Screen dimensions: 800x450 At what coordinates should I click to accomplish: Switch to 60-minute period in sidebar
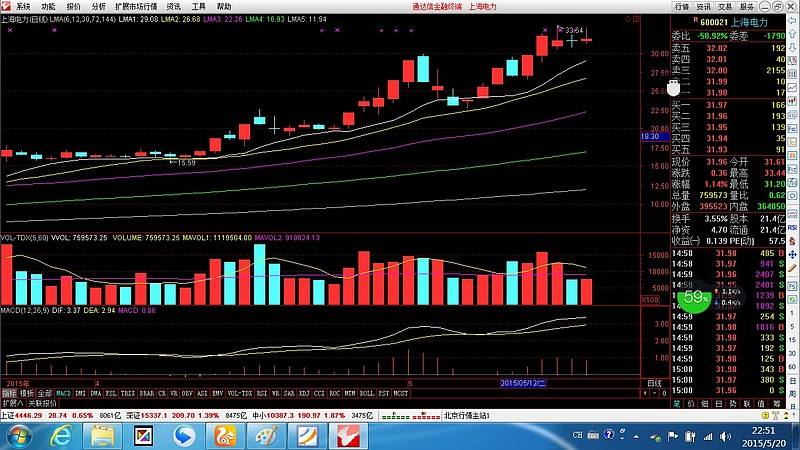pos(792,367)
